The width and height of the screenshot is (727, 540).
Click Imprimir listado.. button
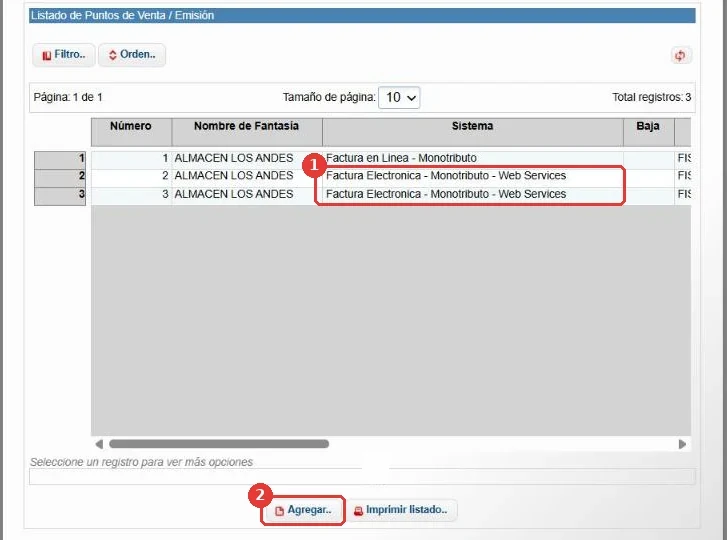401,510
